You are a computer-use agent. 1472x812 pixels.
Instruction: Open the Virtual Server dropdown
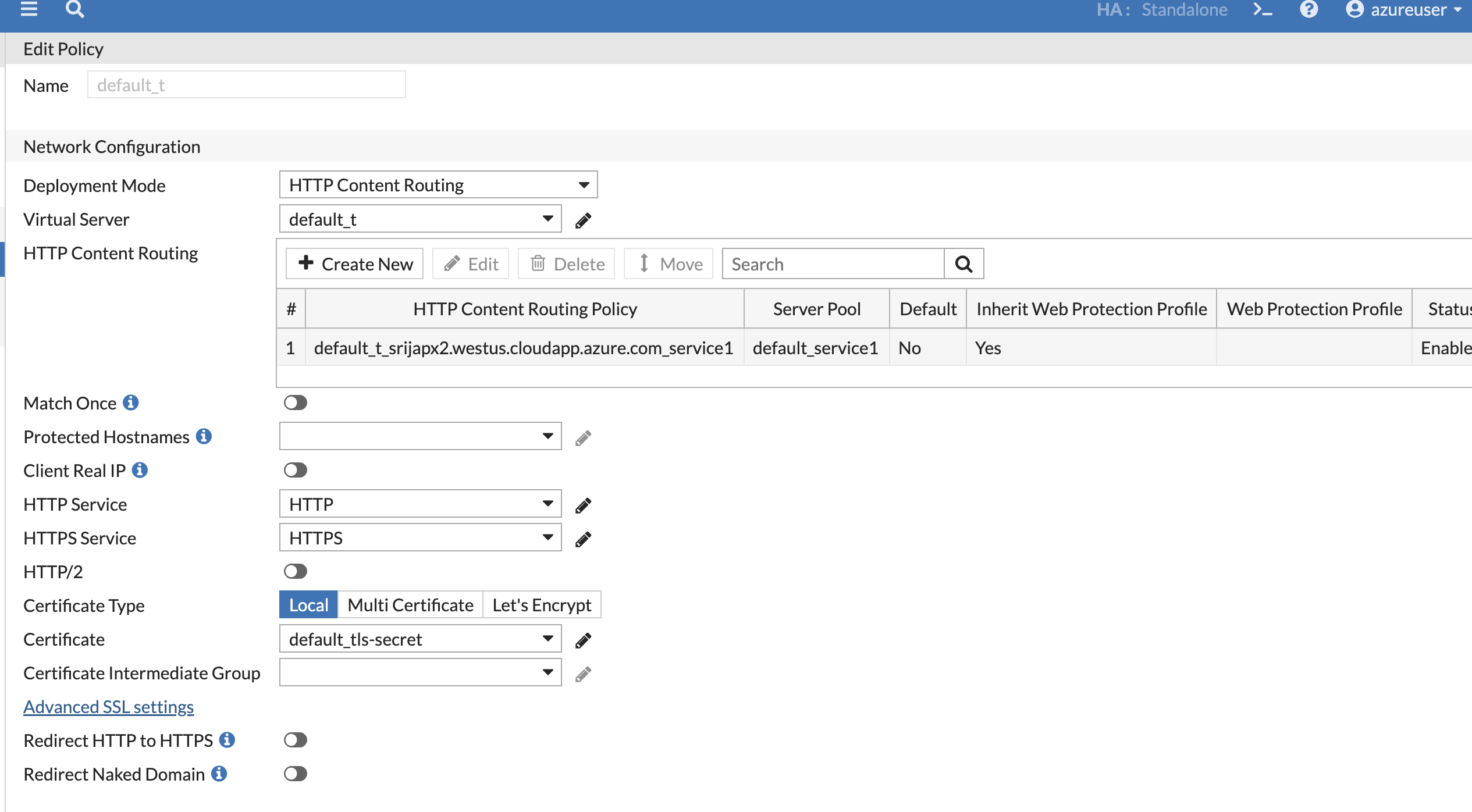[x=420, y=219]
